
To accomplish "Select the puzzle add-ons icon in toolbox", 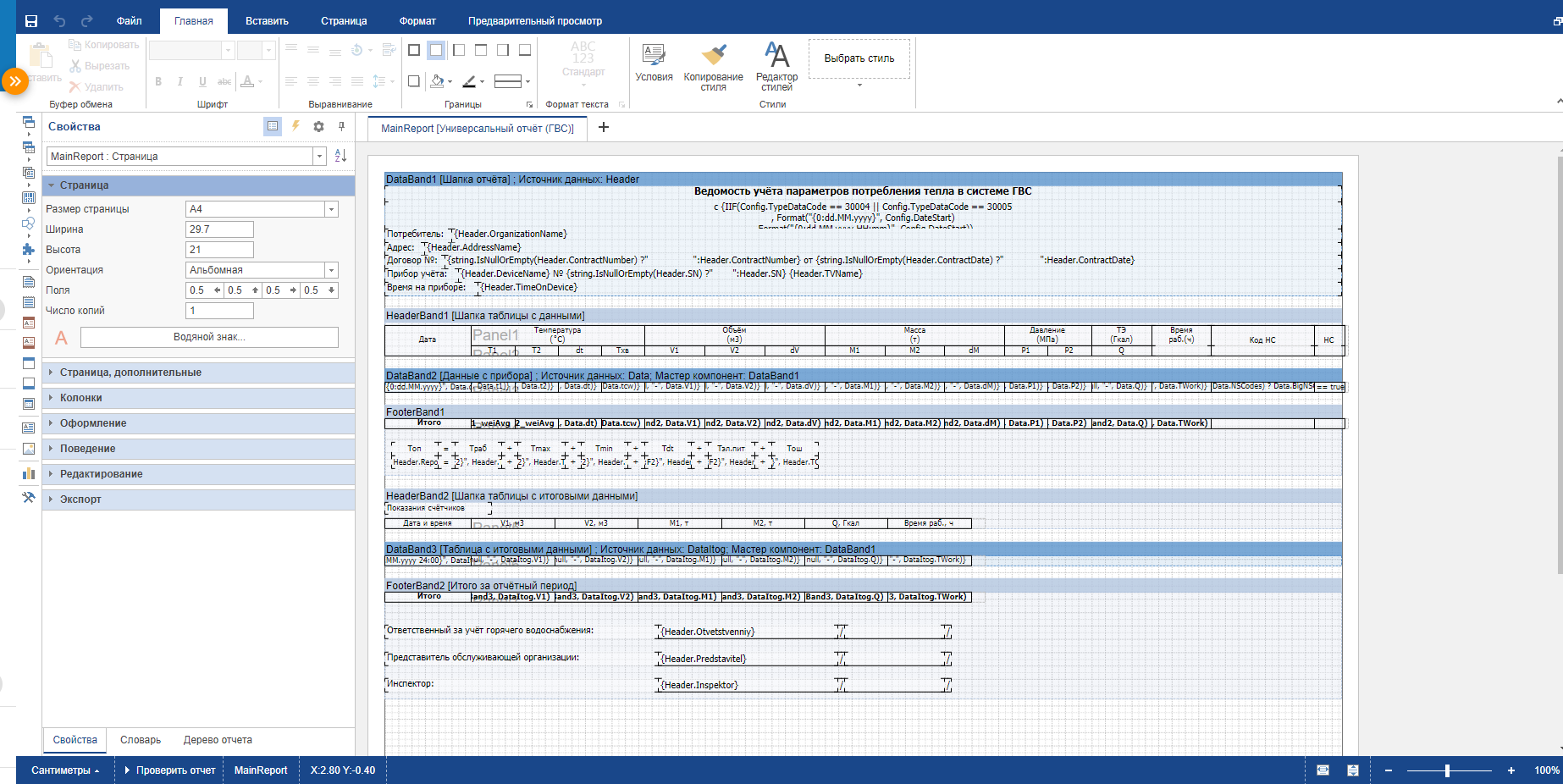I will [28, 249].
